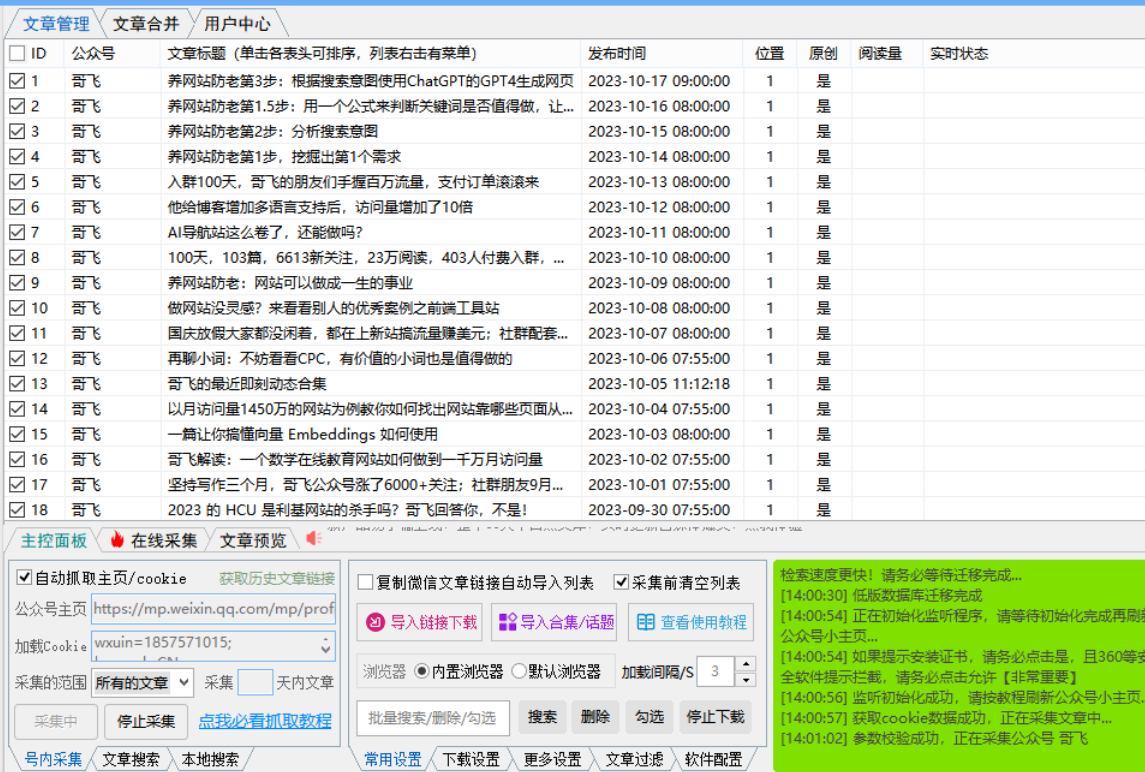Click the flame icon on 在线采集 tab
This screenshot has width=1145, height=772.
click(x=117, y=540)
